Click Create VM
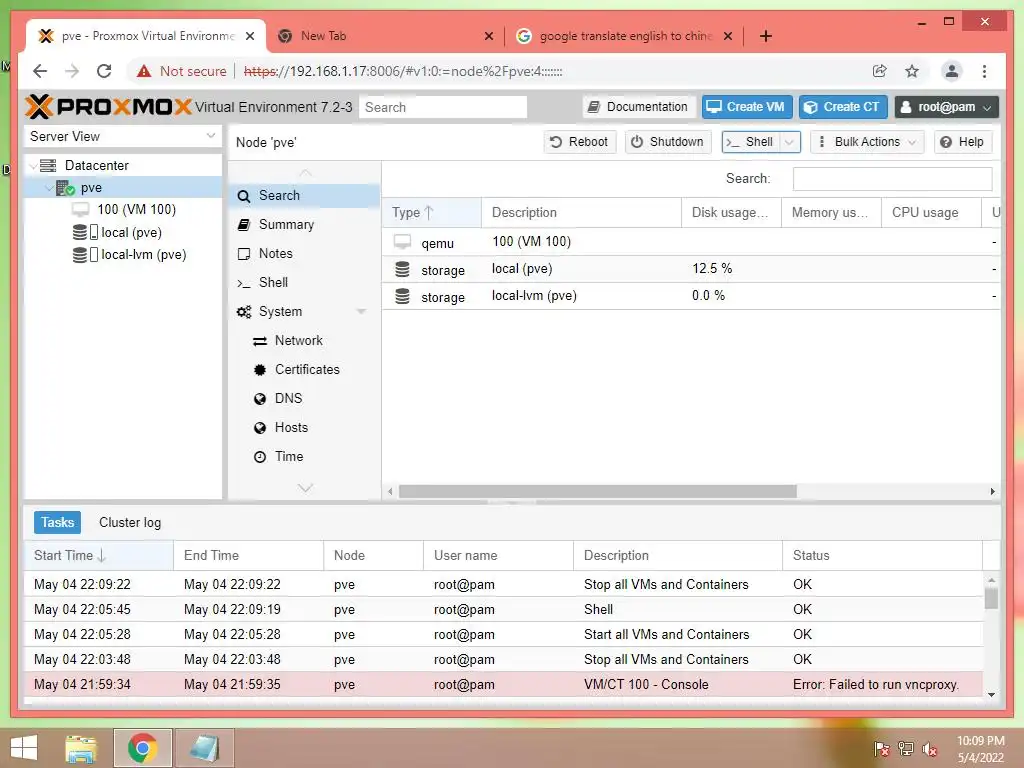Viewport: 1024px width, 768px height. pos(747,106)
